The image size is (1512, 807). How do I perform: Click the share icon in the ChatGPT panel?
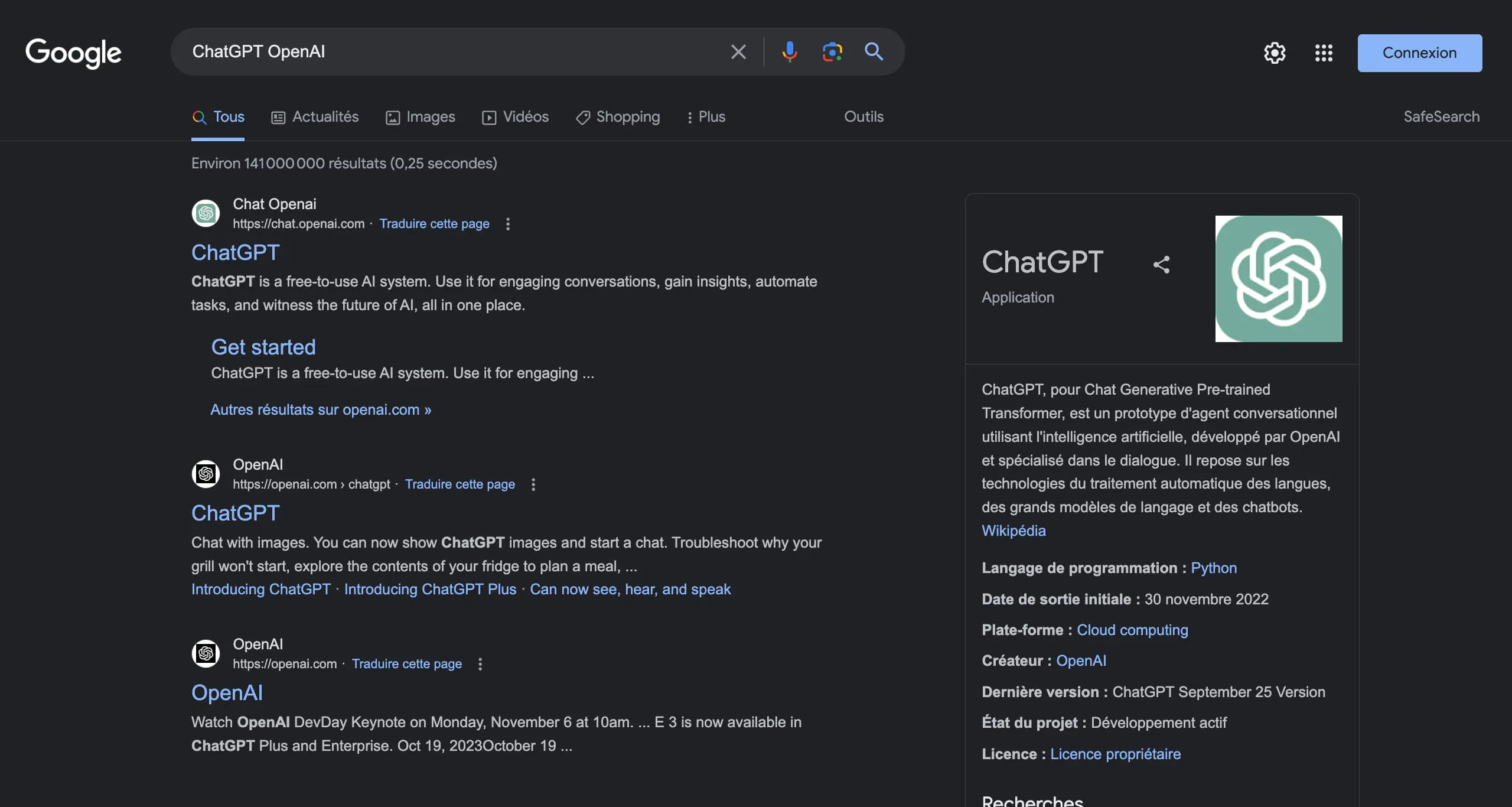tap(1162, 264)
